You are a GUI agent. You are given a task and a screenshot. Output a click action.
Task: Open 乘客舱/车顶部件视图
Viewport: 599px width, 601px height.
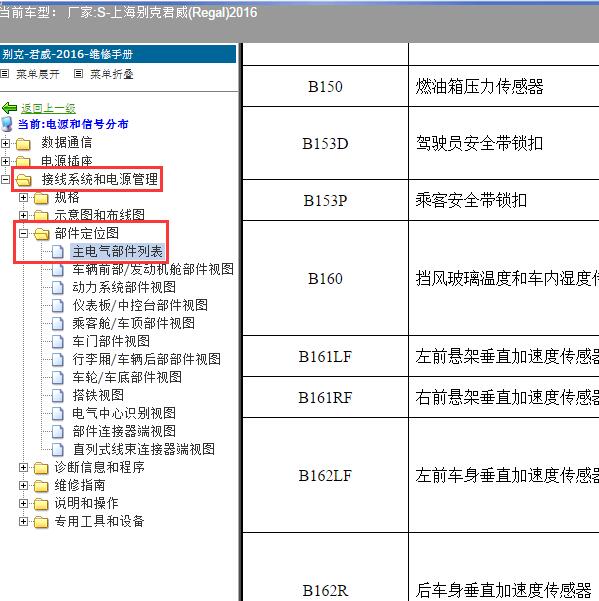tap(133, 323)
